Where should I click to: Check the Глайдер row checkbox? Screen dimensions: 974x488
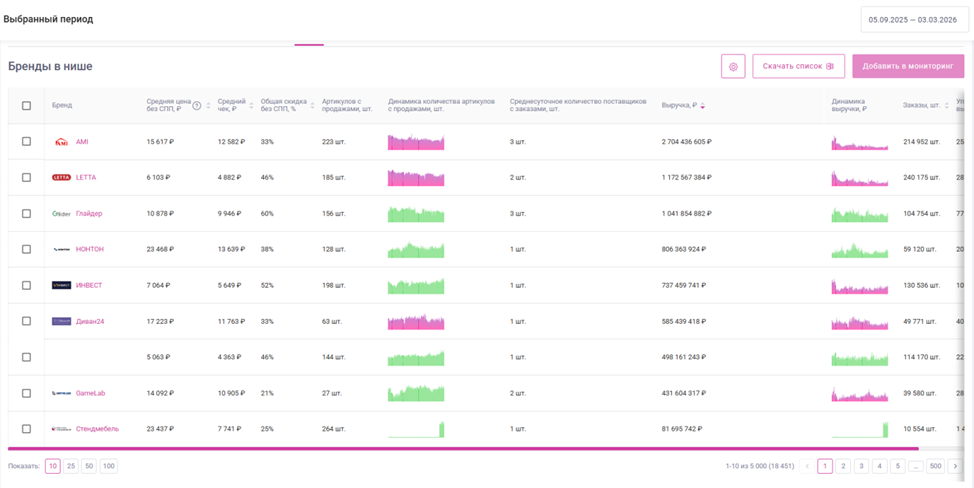click(x=26, y=214)
